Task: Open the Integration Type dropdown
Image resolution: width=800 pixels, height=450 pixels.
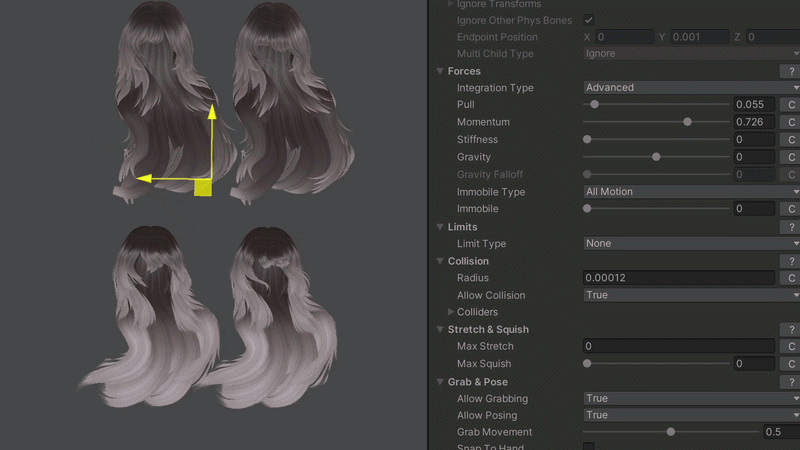Action: [690, 88]
